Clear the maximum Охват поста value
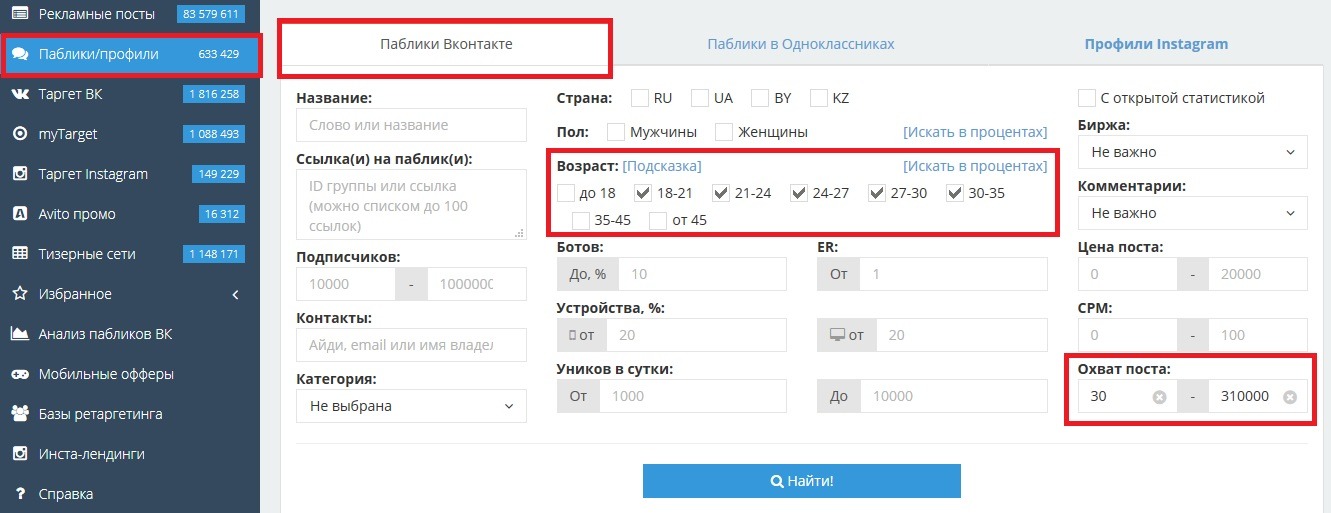The width and height of the screenshot is (1331, 513). (x=1290, y=397)
